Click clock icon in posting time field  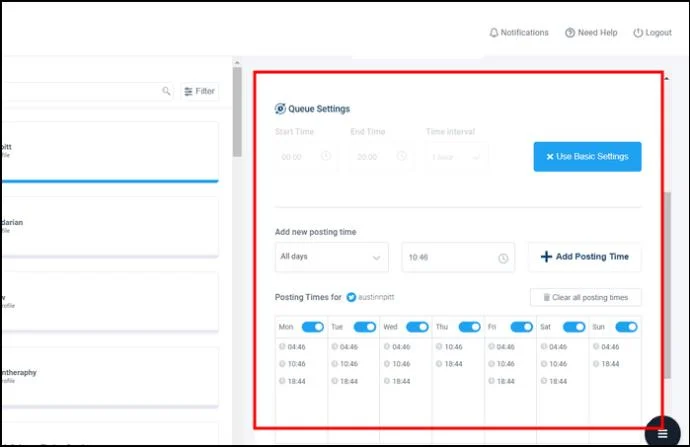coord(503,258)
